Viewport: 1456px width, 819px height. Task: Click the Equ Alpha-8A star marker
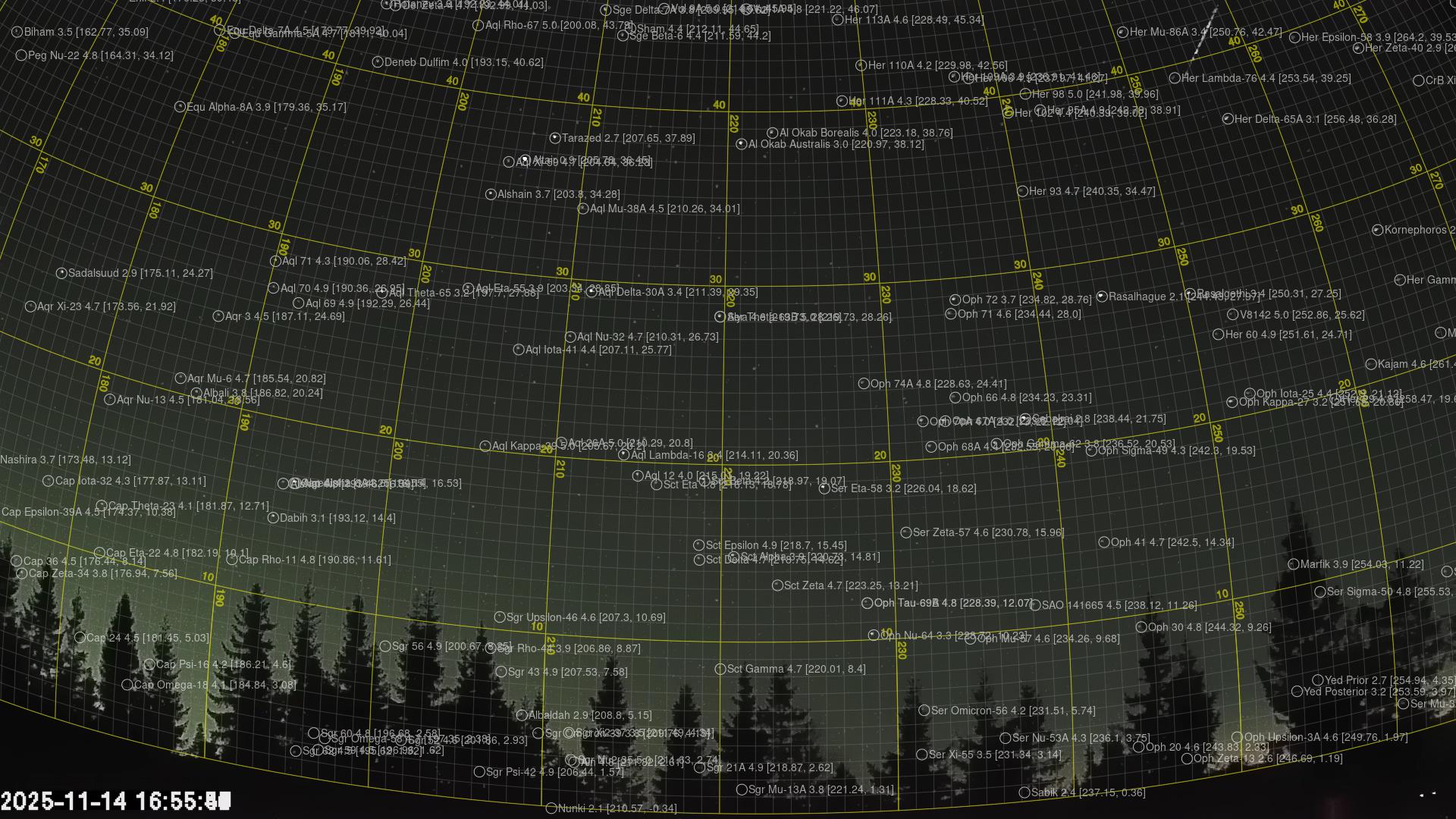(180, 107)
